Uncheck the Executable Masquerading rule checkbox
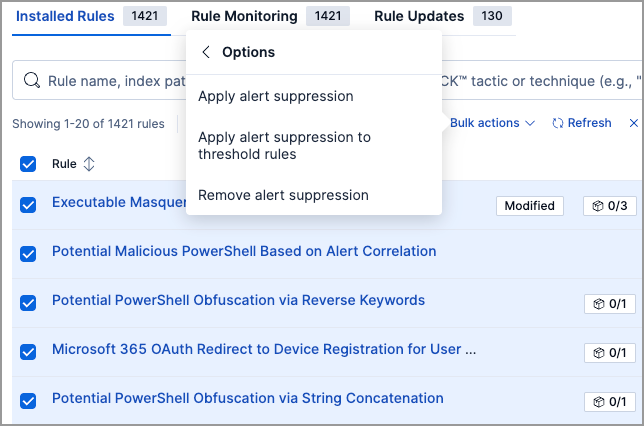The height and width of the screenshot is (426, 644). [x=28, y=205]
